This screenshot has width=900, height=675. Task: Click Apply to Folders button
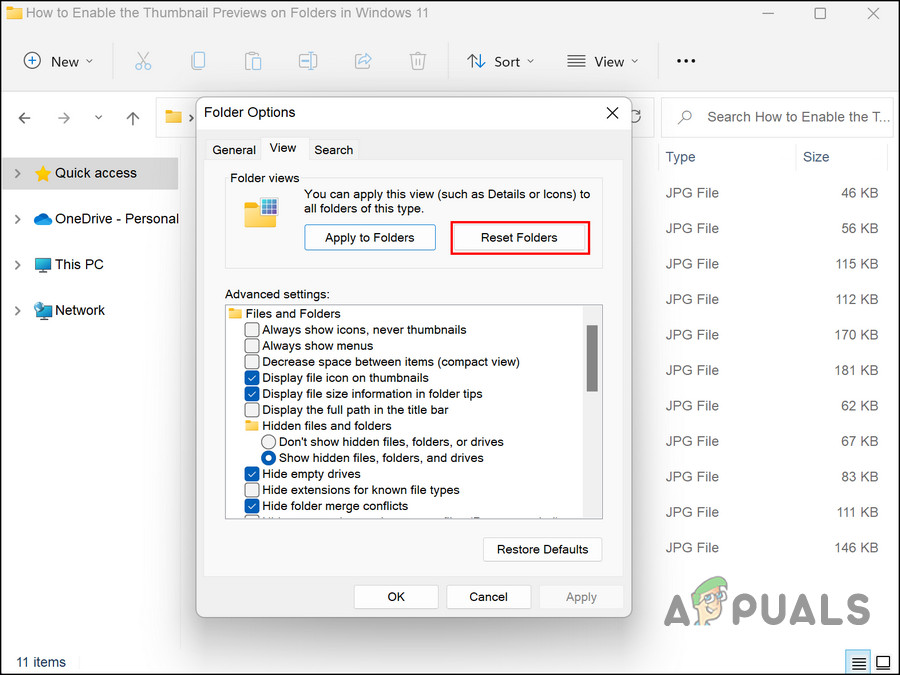coord(370,238)
